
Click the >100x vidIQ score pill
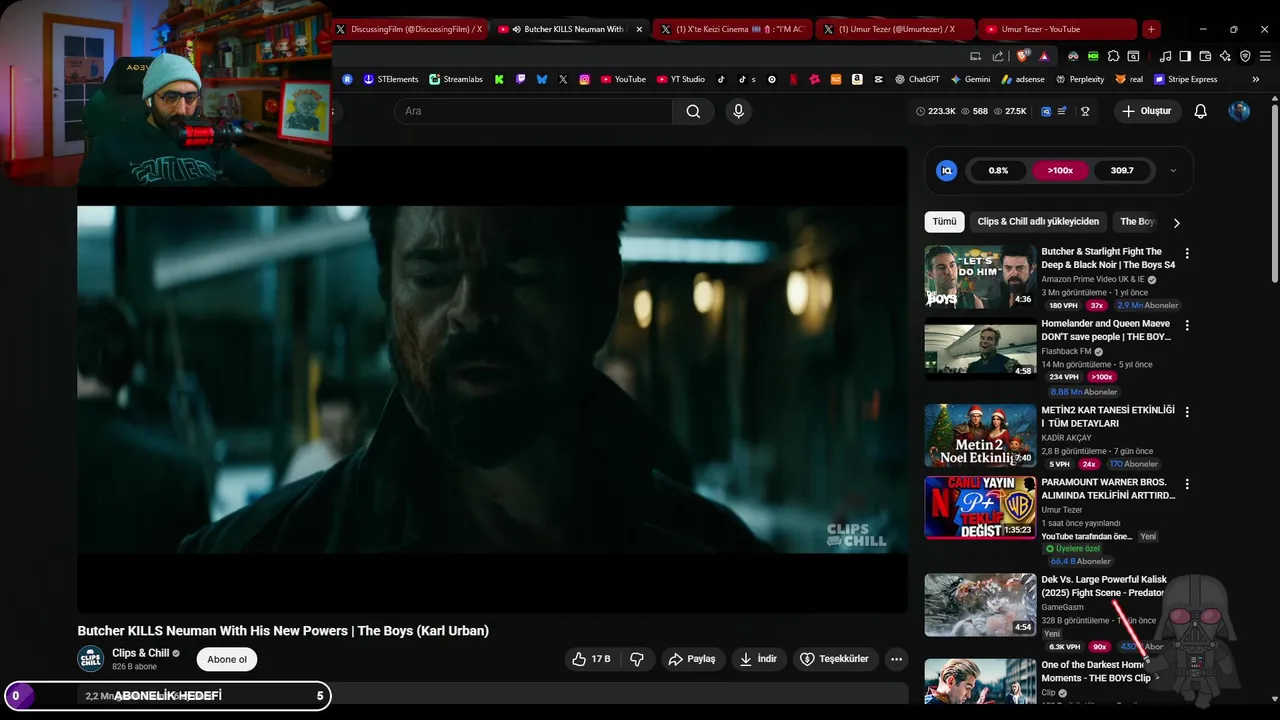coord(1060,171)
